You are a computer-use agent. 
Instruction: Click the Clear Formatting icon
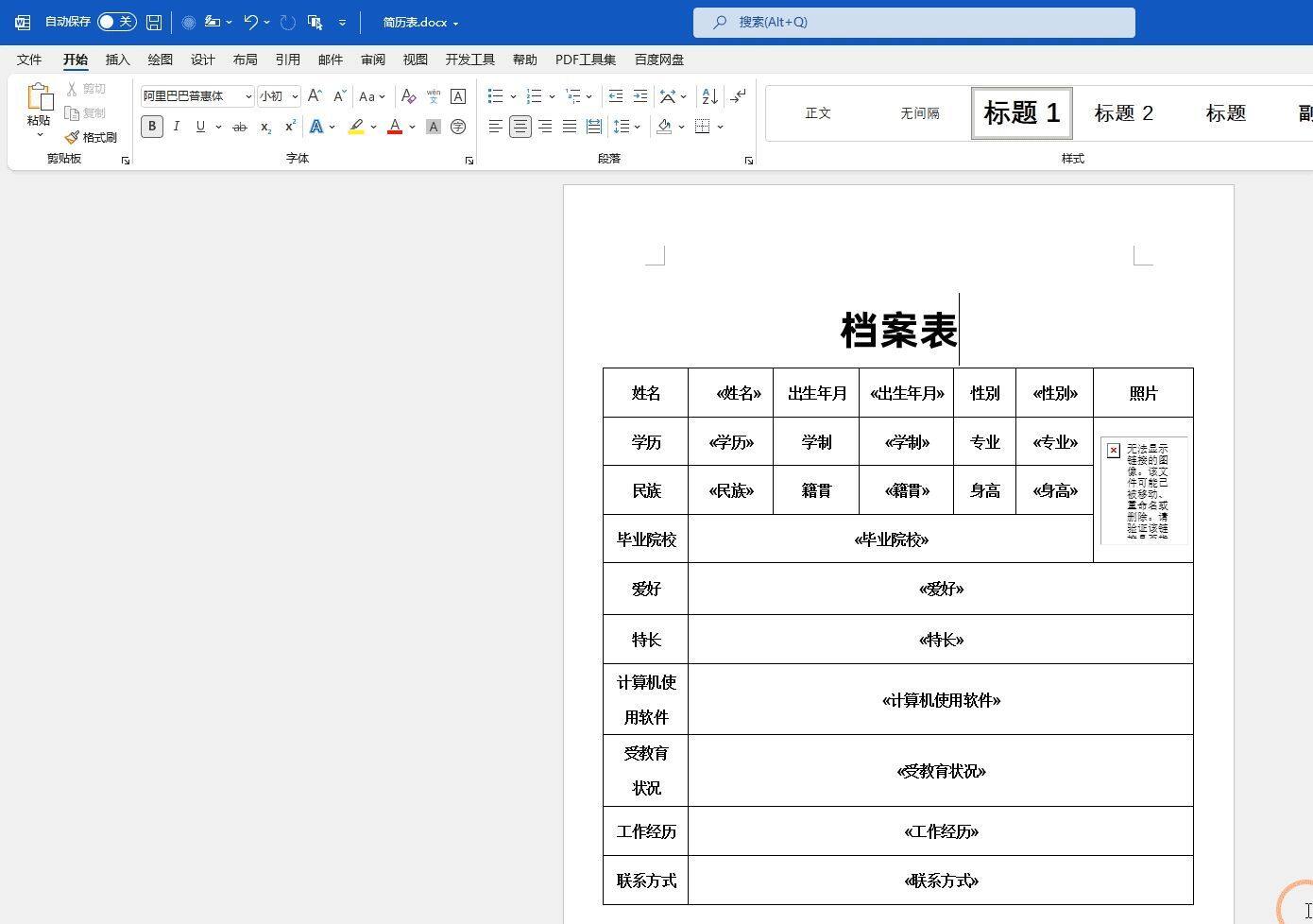pyautogui.click(x=408, y=96)
